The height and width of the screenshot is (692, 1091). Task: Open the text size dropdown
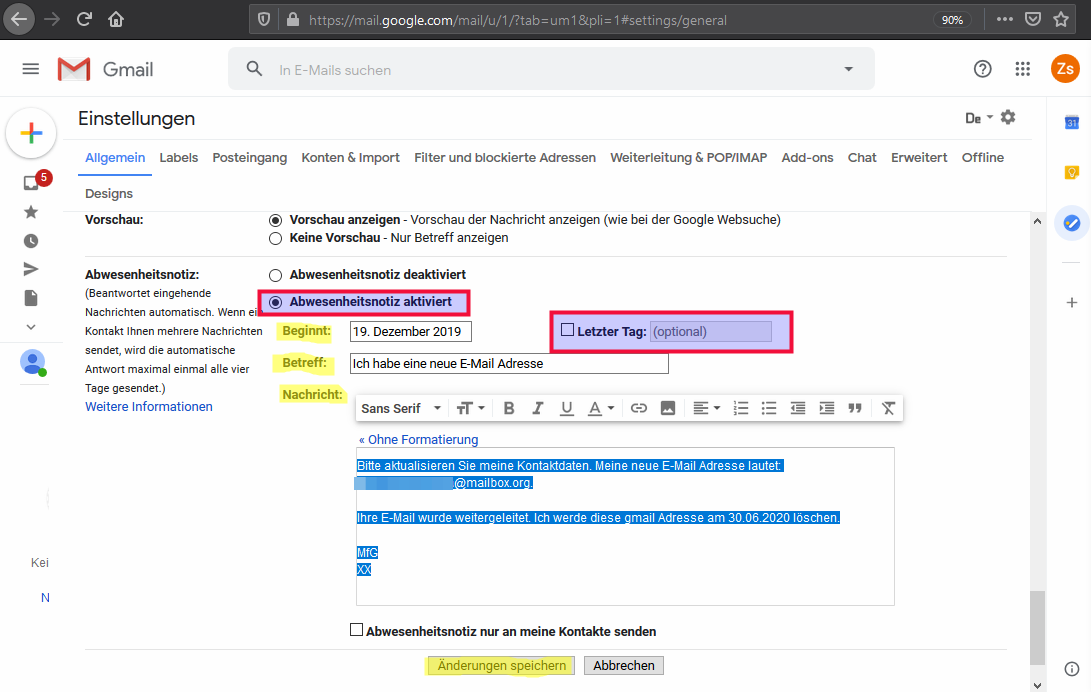[470, 408]
